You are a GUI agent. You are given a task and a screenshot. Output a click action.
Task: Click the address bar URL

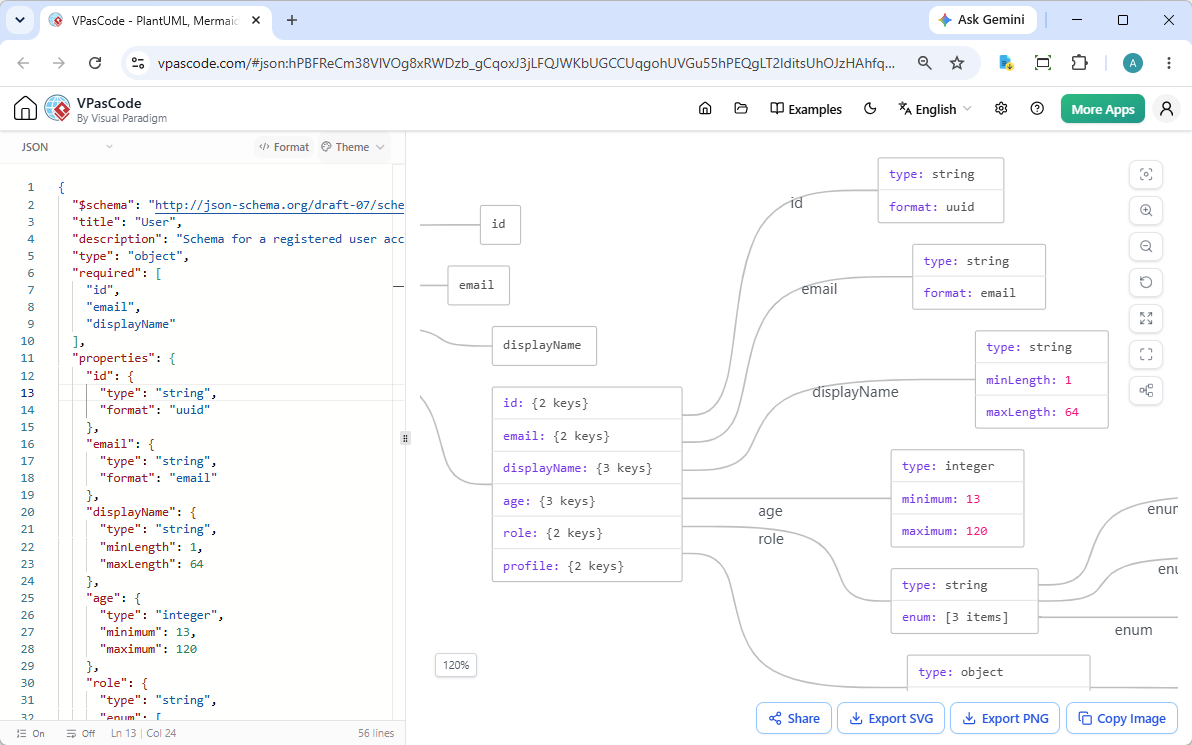(x=526, y=63)
